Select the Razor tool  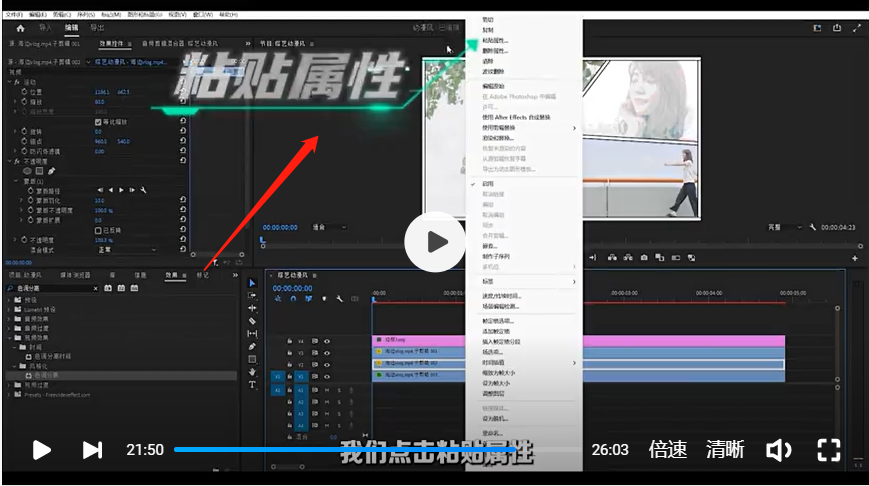coord(252,321)
